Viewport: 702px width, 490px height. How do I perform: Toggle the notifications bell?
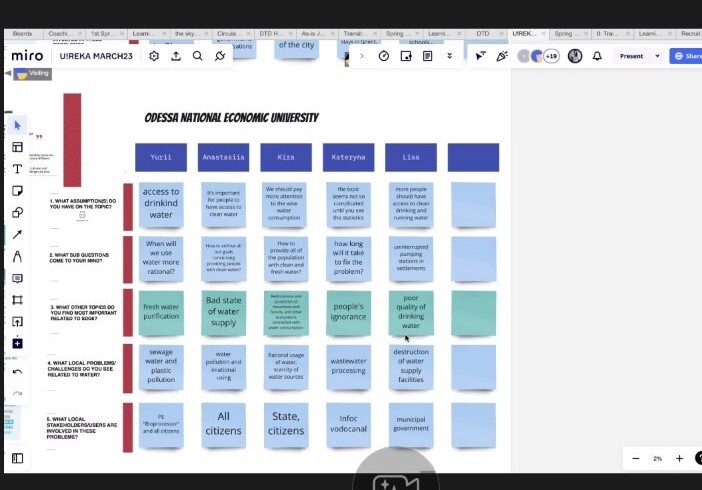597,56
